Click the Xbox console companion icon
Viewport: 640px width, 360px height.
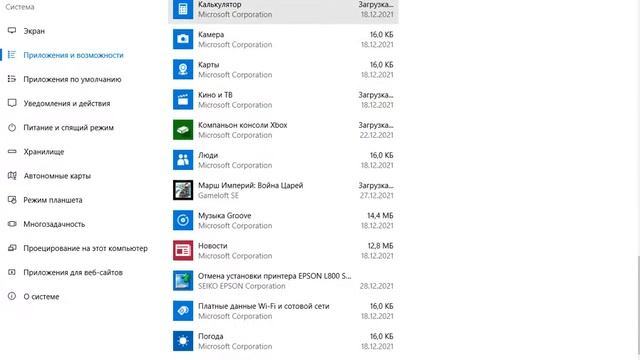pos(183,130)
